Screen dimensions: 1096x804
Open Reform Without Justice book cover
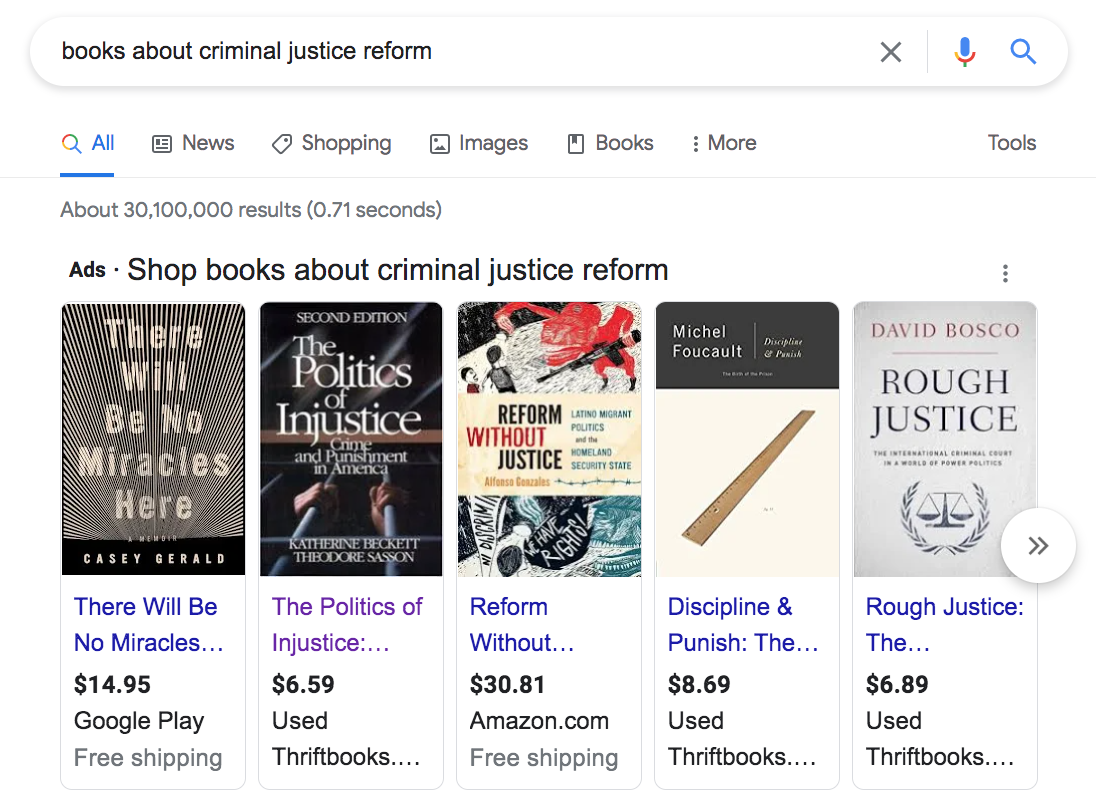coord(549,439)
